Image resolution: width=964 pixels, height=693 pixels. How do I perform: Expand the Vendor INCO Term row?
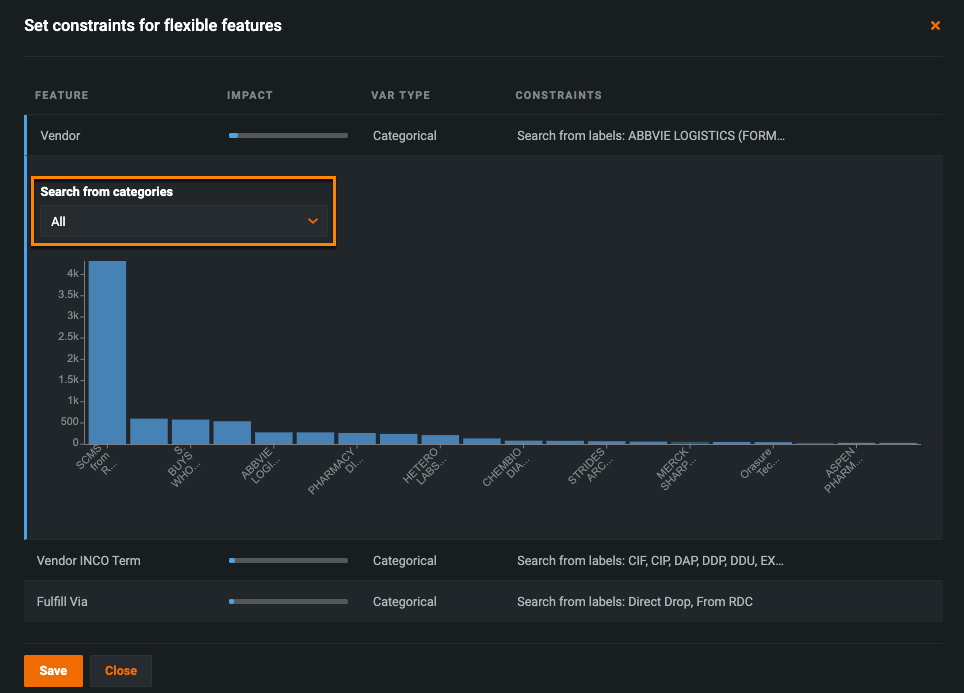pyautogui.click(x=88, y=561)
